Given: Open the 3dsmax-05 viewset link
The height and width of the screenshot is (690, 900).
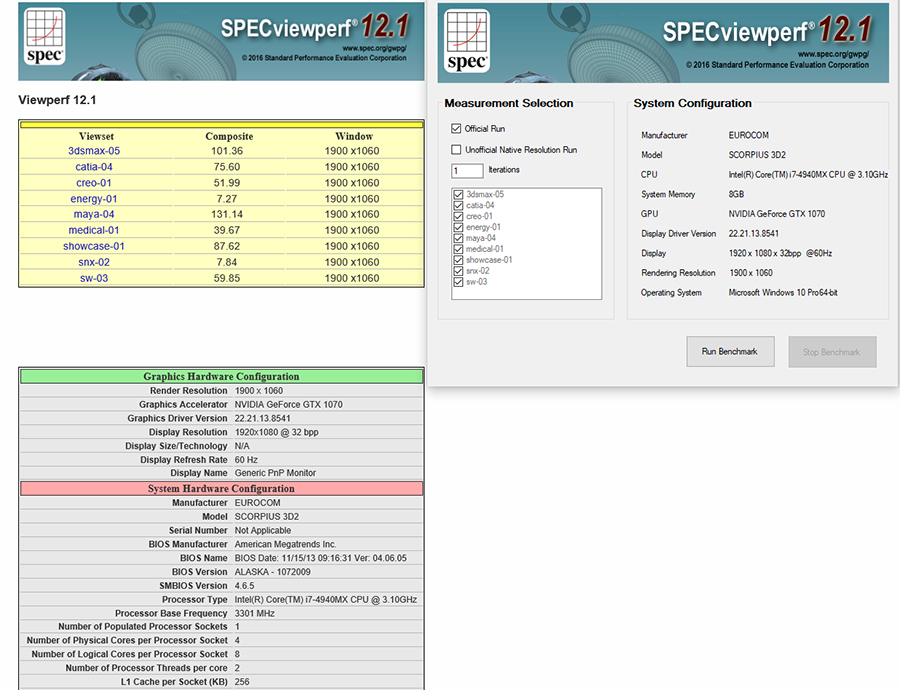Looking at the screenshot, I should coord(94,151).
